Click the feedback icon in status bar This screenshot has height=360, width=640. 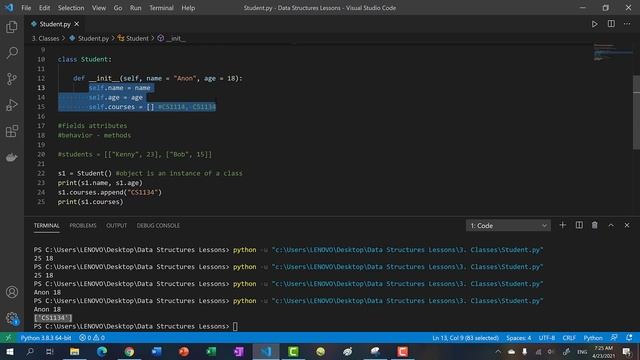tap(614, 338)
